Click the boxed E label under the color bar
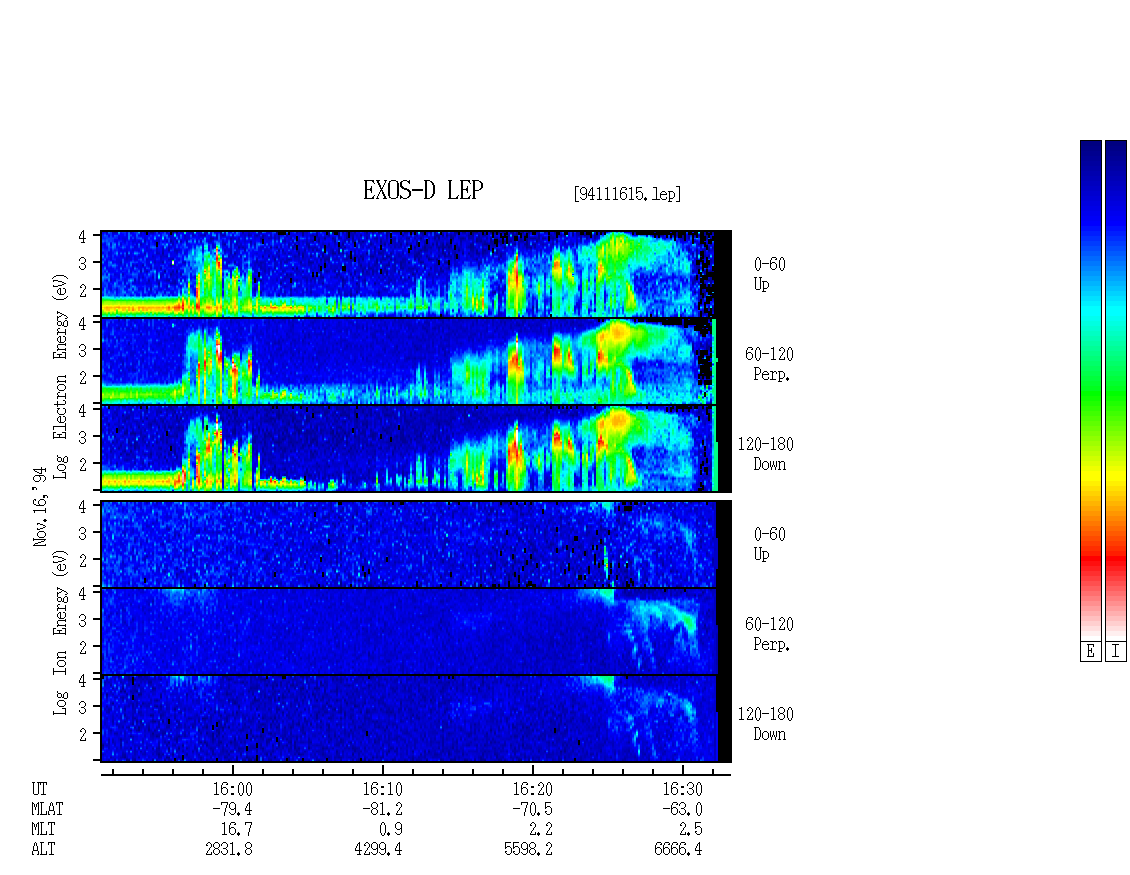This screenshot has height=875, width=1130. pyautogui.click(x=1090, y=651)
